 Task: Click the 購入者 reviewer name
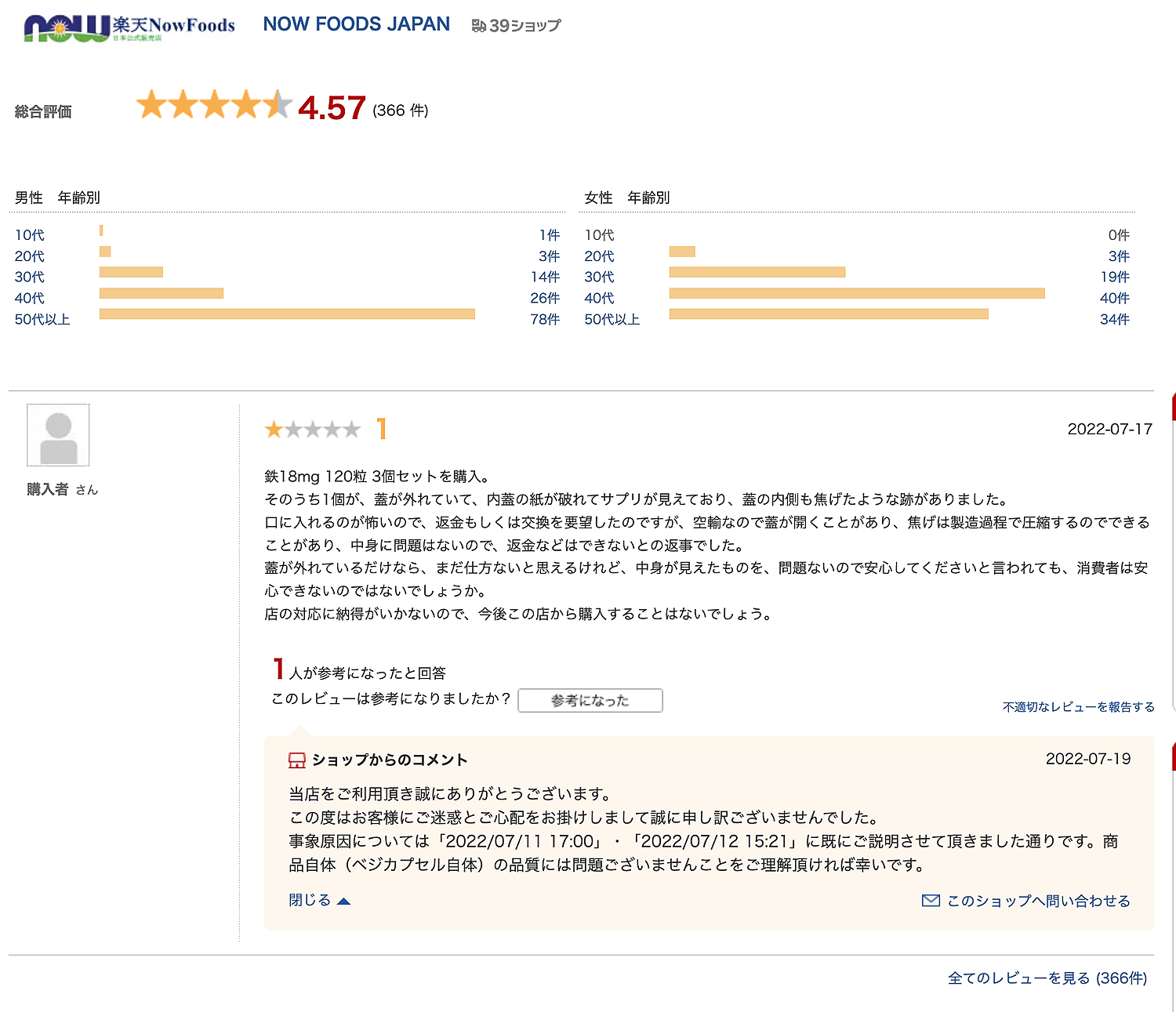click(x=48, y=489)
